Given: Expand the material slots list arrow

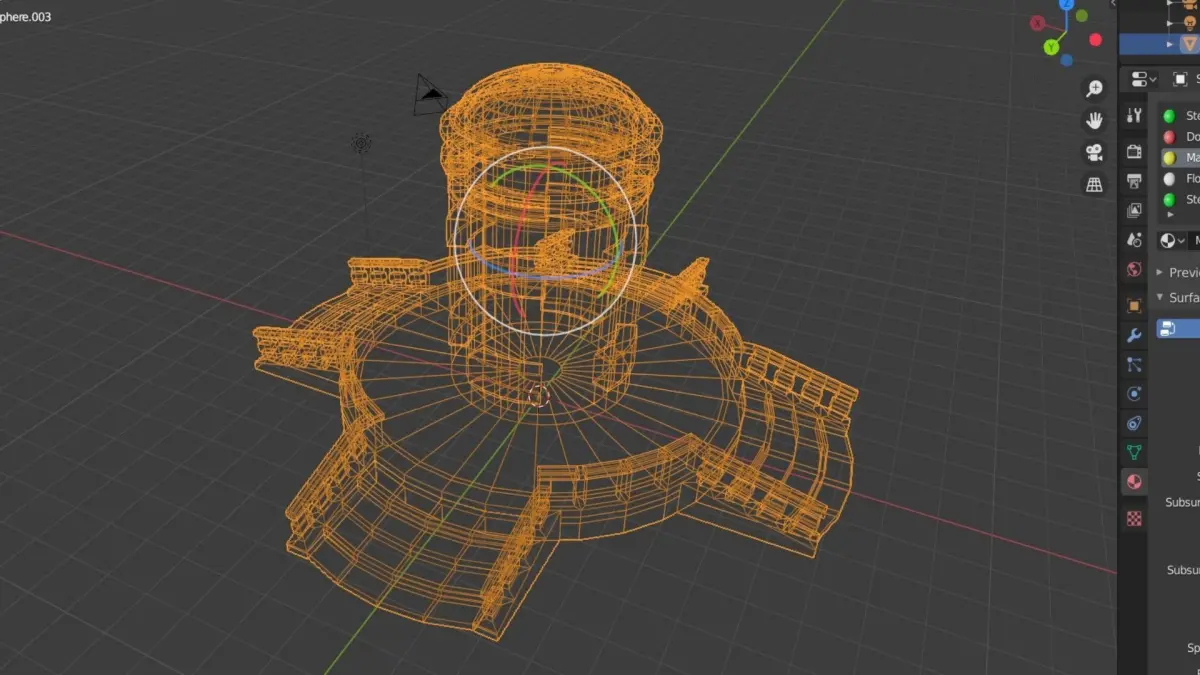Looking at the screenshot, I should 1170,214.
